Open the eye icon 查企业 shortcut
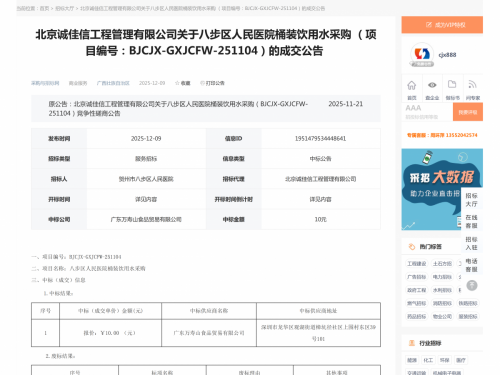The image size is (500, 375). 432,89
